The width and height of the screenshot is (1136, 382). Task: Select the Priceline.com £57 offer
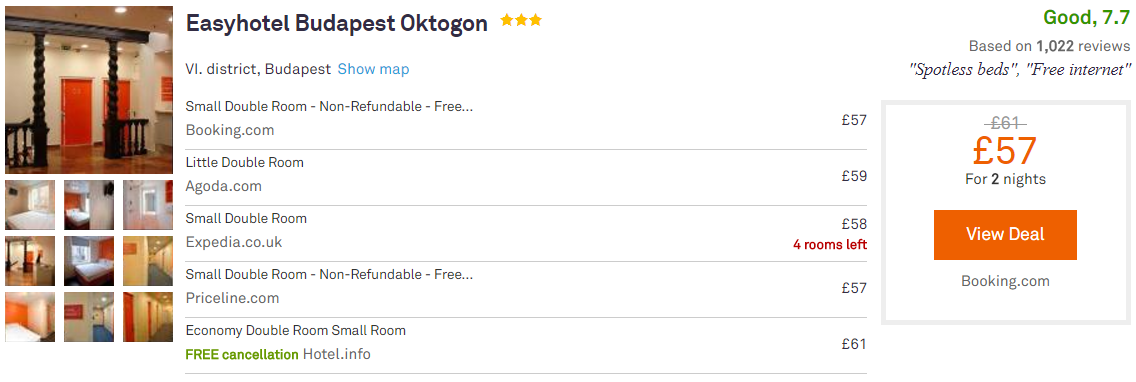[x=526, y=289]
